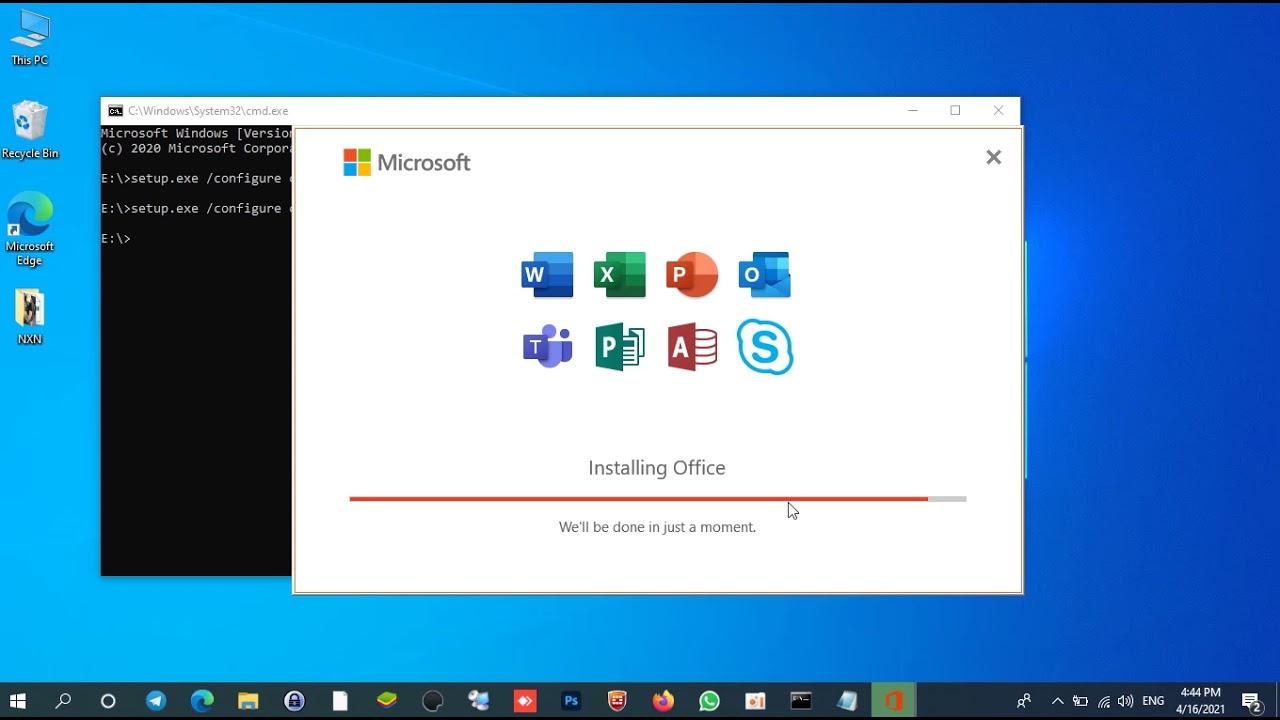This screenshot has height=720, width=1280.
Task: Maximize the cmd.exe window
Action: point(955,111)
